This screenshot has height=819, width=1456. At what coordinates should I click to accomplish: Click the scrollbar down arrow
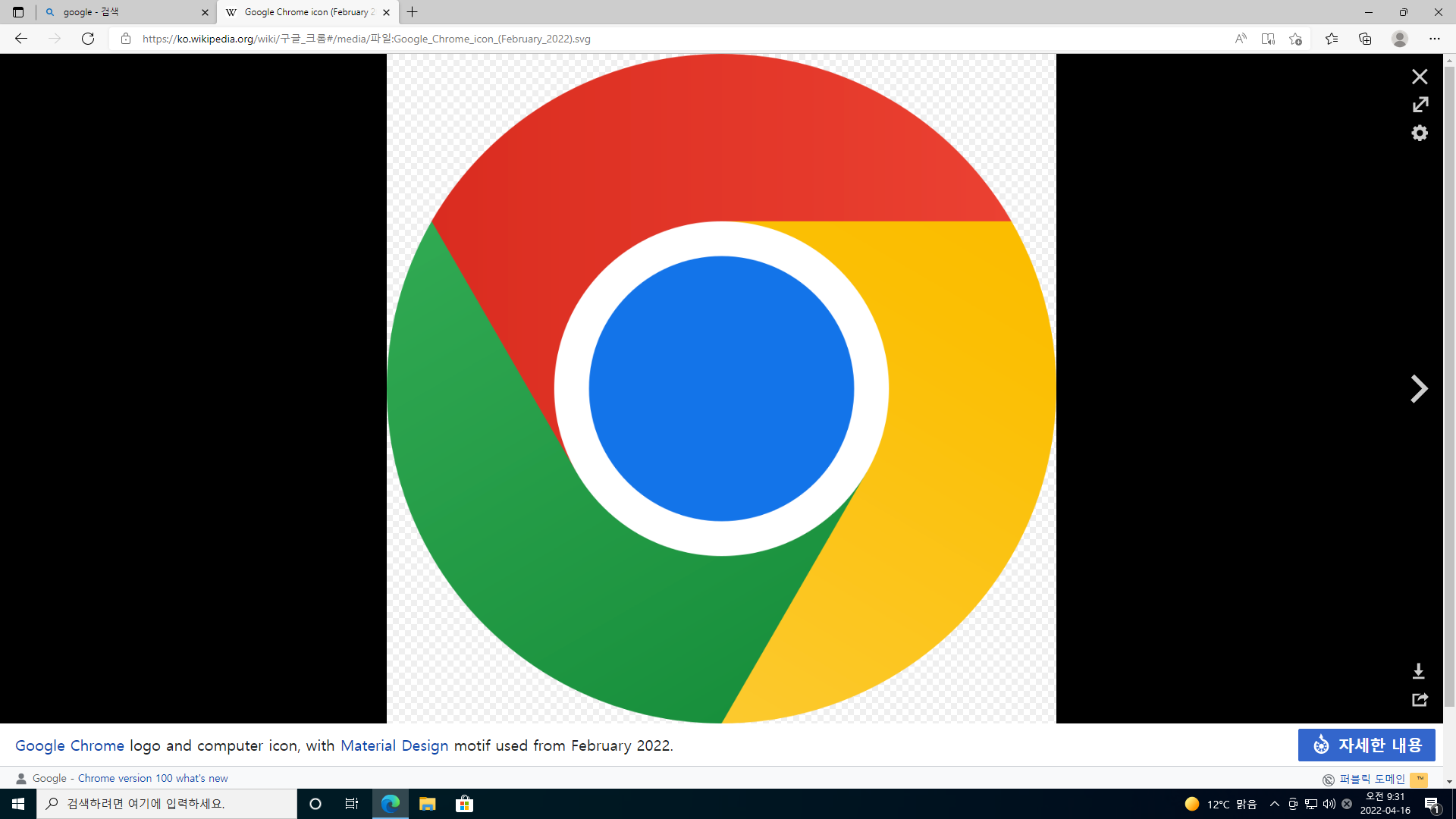tap(1449, 781)
